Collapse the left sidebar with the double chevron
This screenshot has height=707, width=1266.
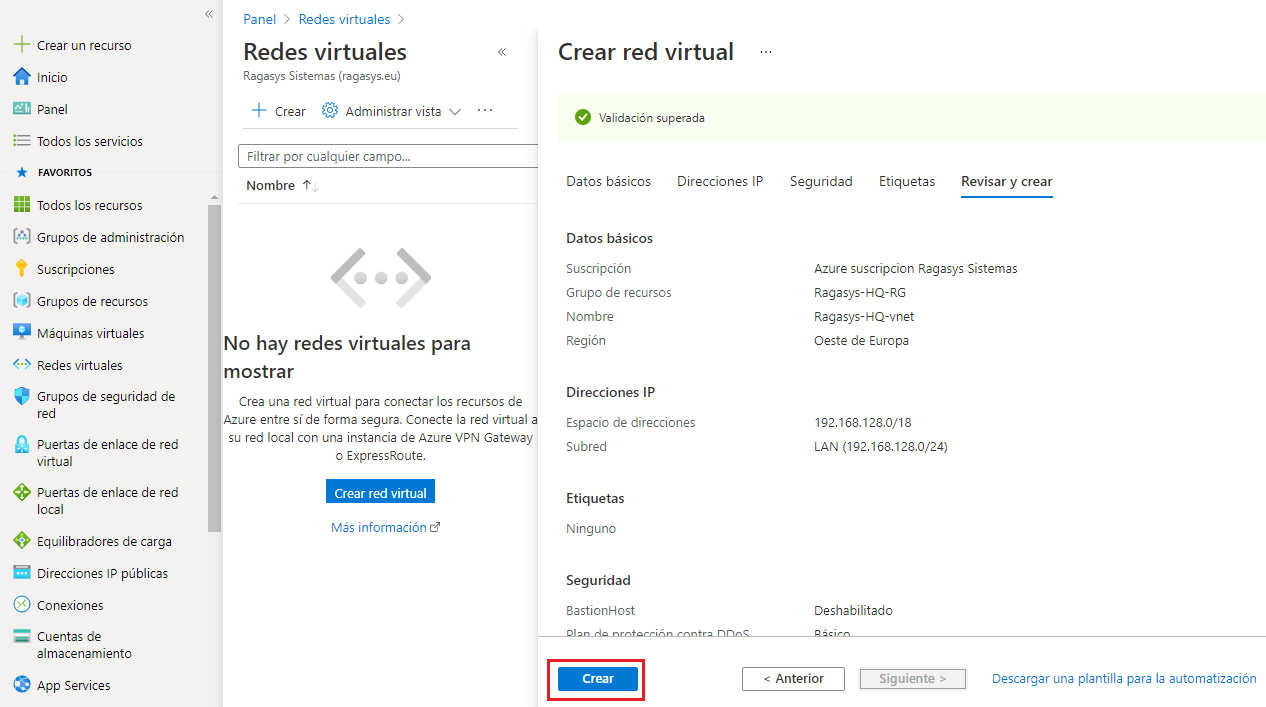coord(209,14)
